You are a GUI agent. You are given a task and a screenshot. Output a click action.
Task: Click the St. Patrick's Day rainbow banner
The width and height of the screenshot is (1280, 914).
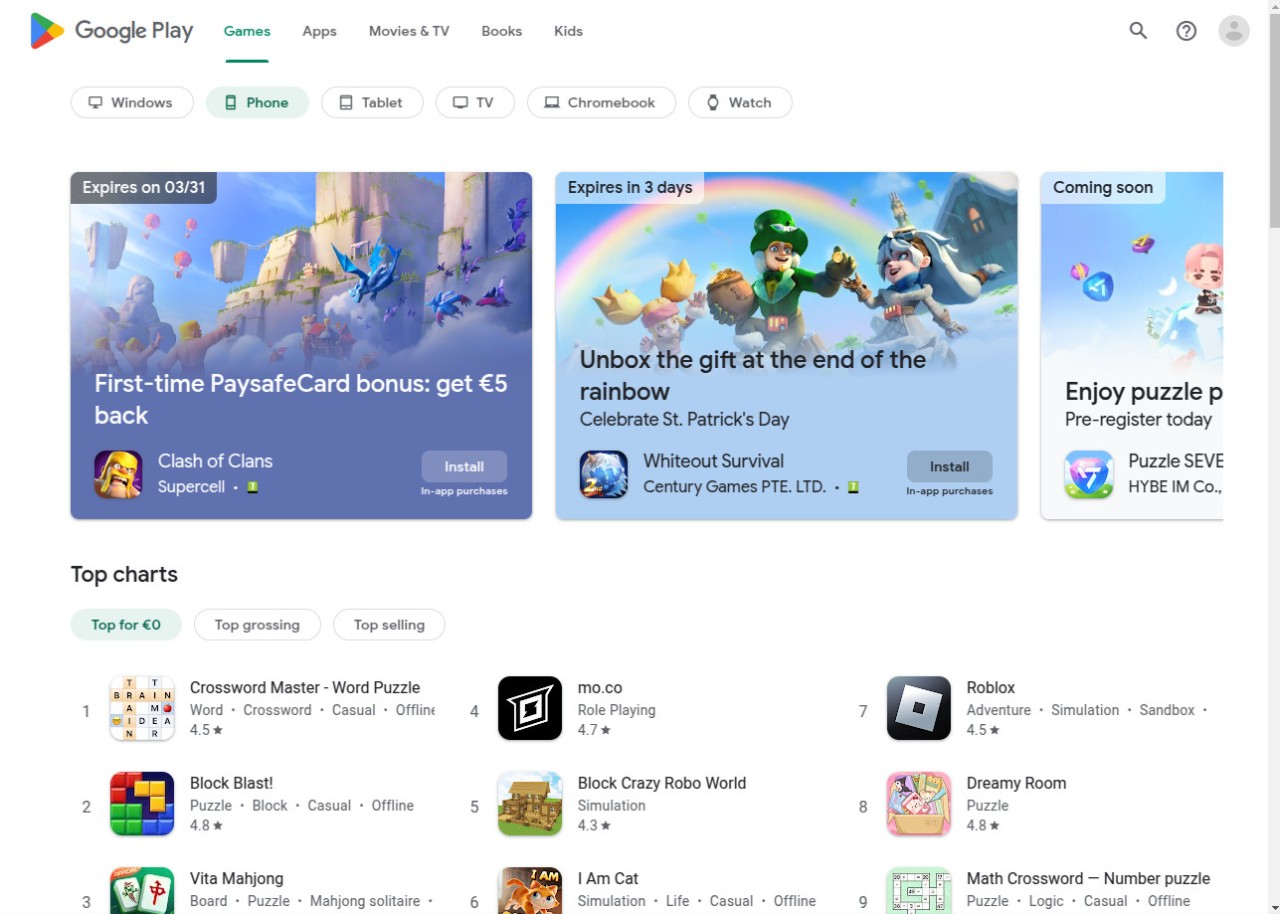click(x=786, y=345)
